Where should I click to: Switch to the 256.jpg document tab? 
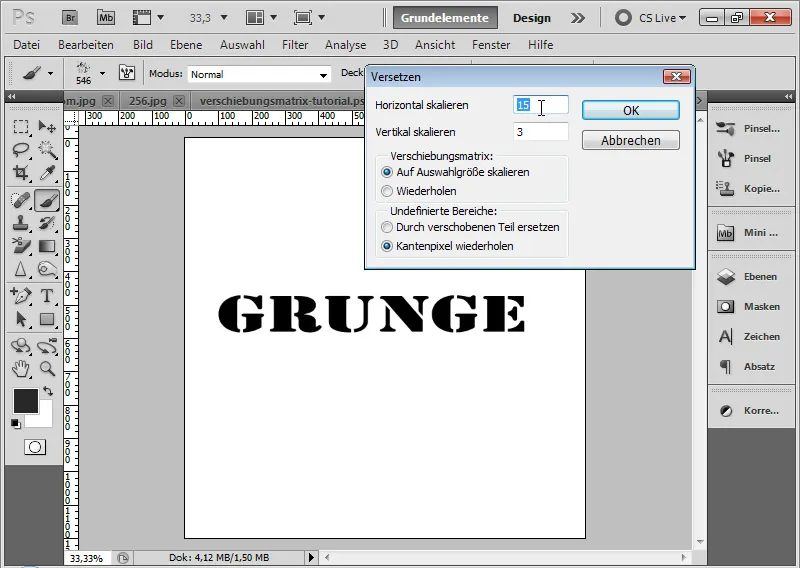(147, 101)
